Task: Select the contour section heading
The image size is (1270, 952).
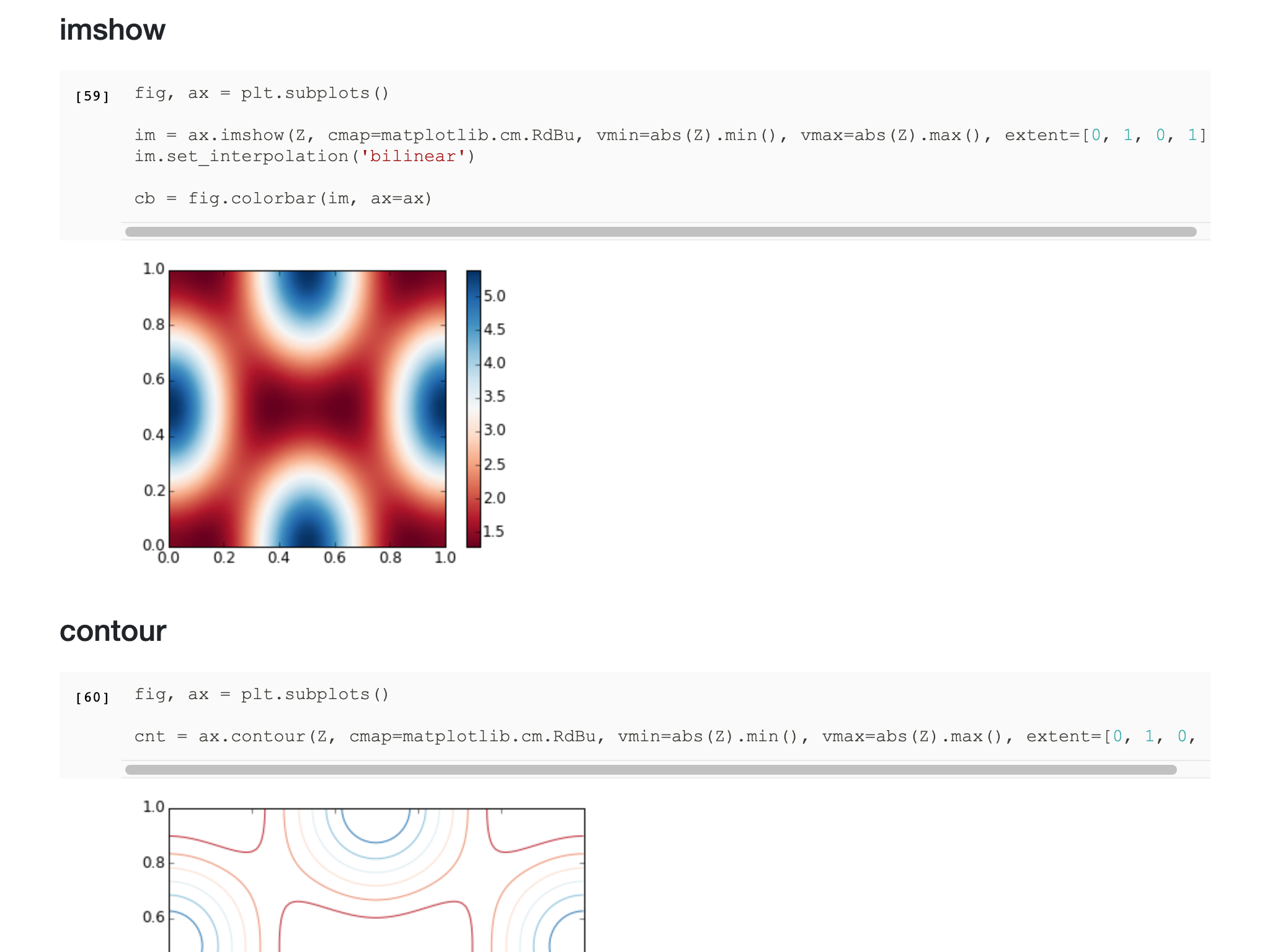Action: coord(113,631)
